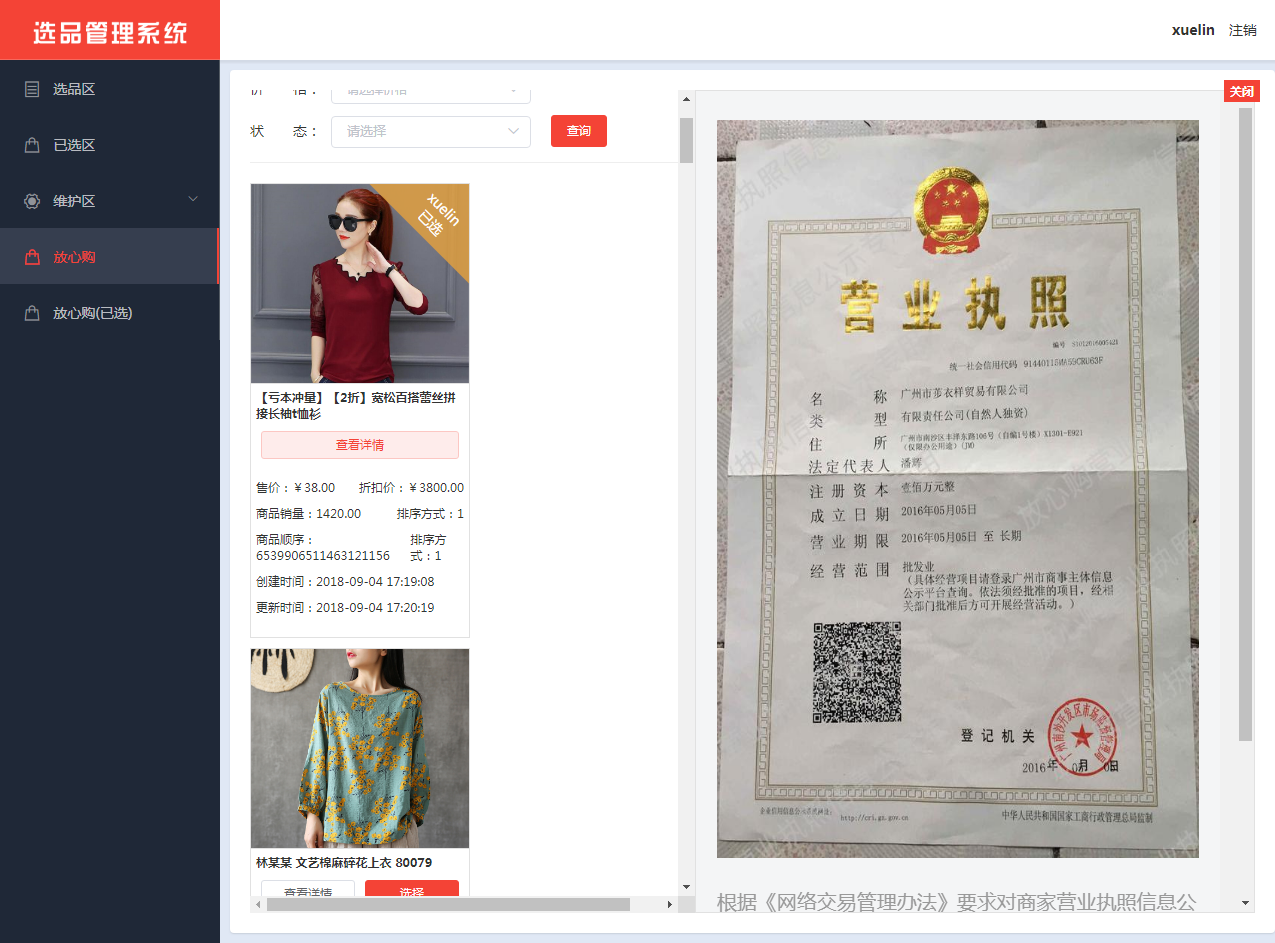Click the 选品管理系统 logo title
This screenshot has height=943, width=1275.
pyautogui.click(x=110, y=31)
